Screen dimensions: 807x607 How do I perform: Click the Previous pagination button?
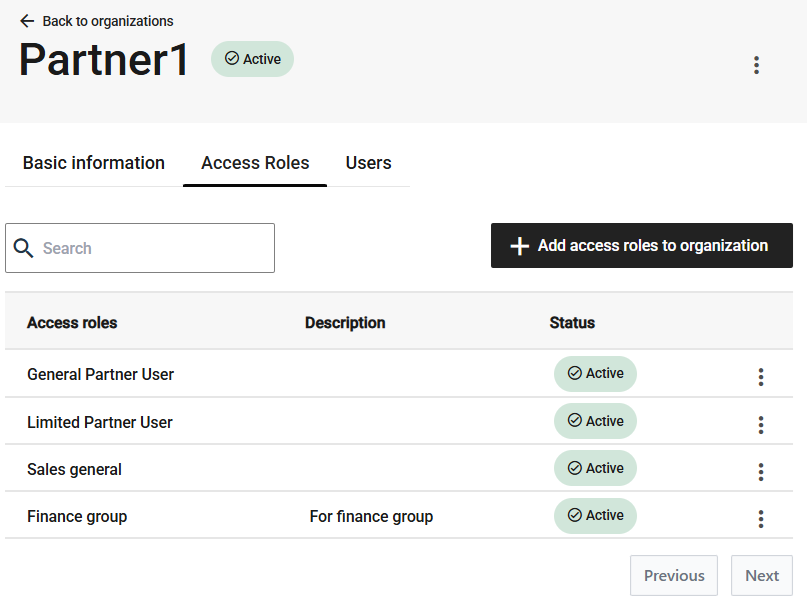pyautogui.click(x=673, y=575)
